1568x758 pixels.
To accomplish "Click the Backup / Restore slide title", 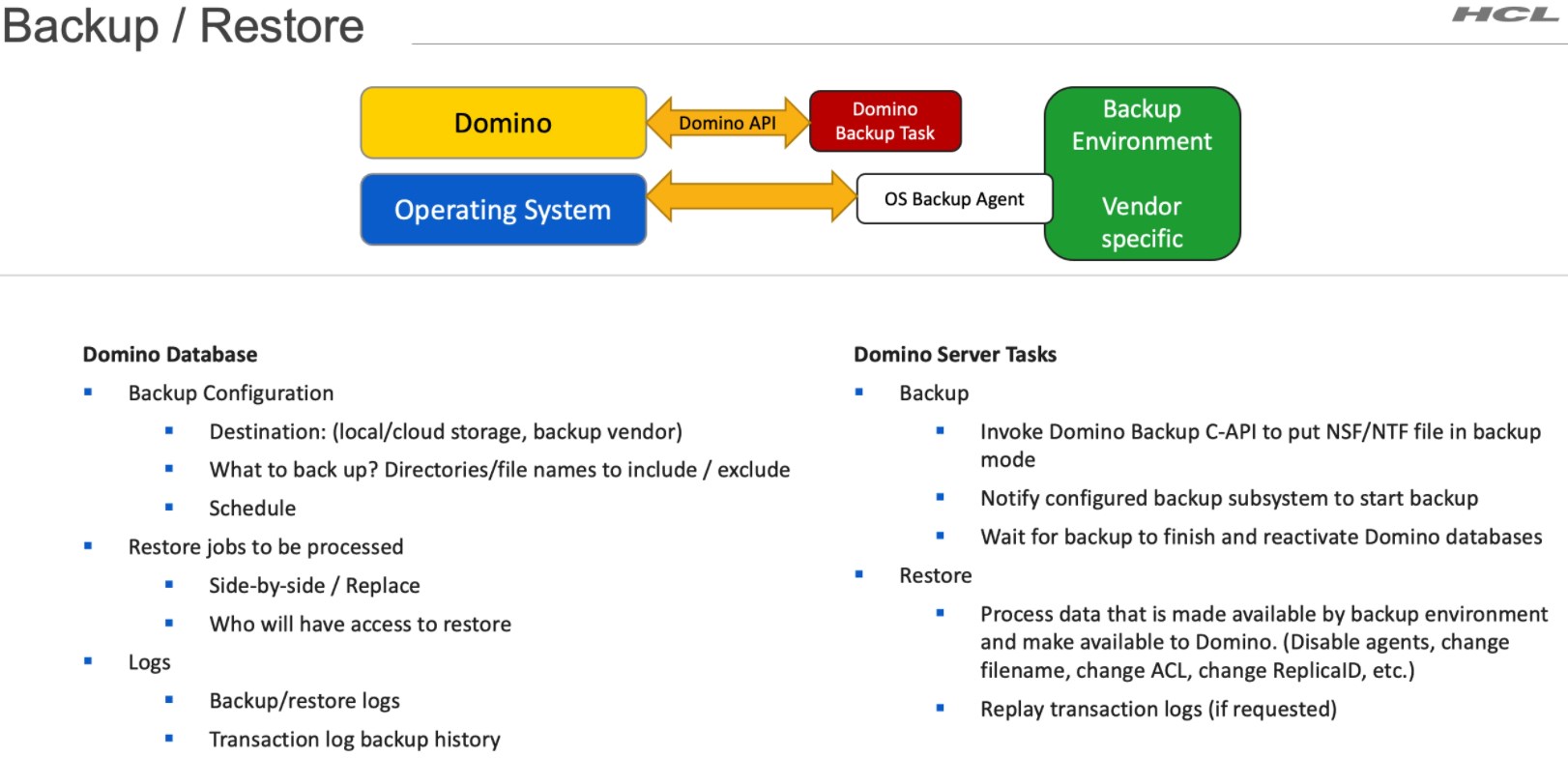I will [x=184, y=26].
